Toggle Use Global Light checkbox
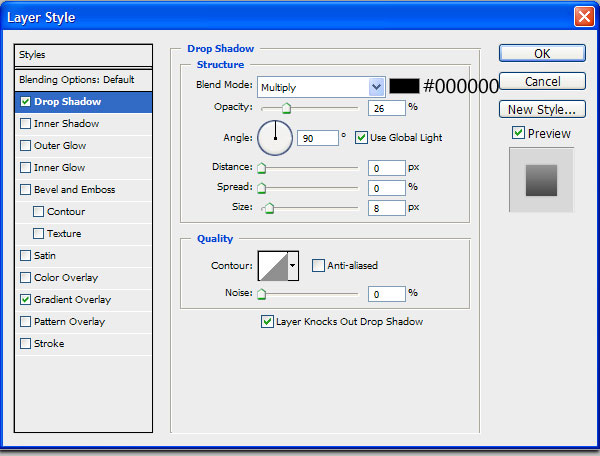 point(361,137)
